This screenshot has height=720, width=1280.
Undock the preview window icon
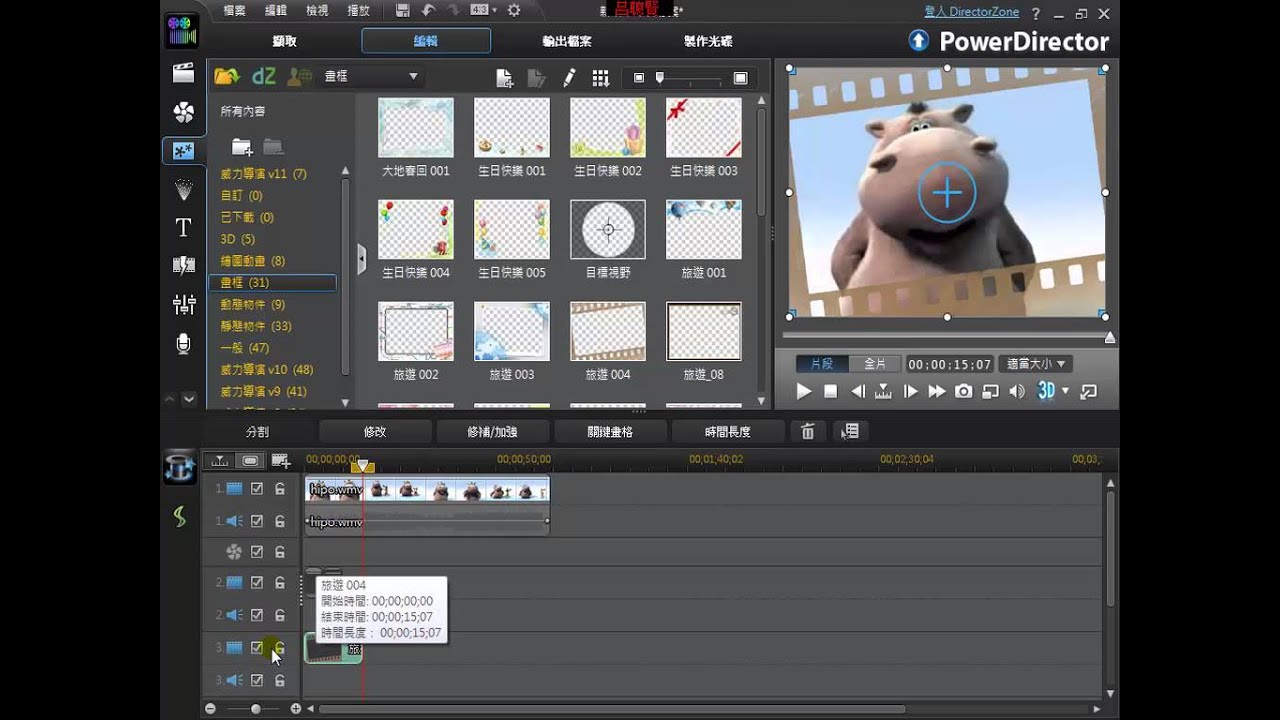point(1089,391)
